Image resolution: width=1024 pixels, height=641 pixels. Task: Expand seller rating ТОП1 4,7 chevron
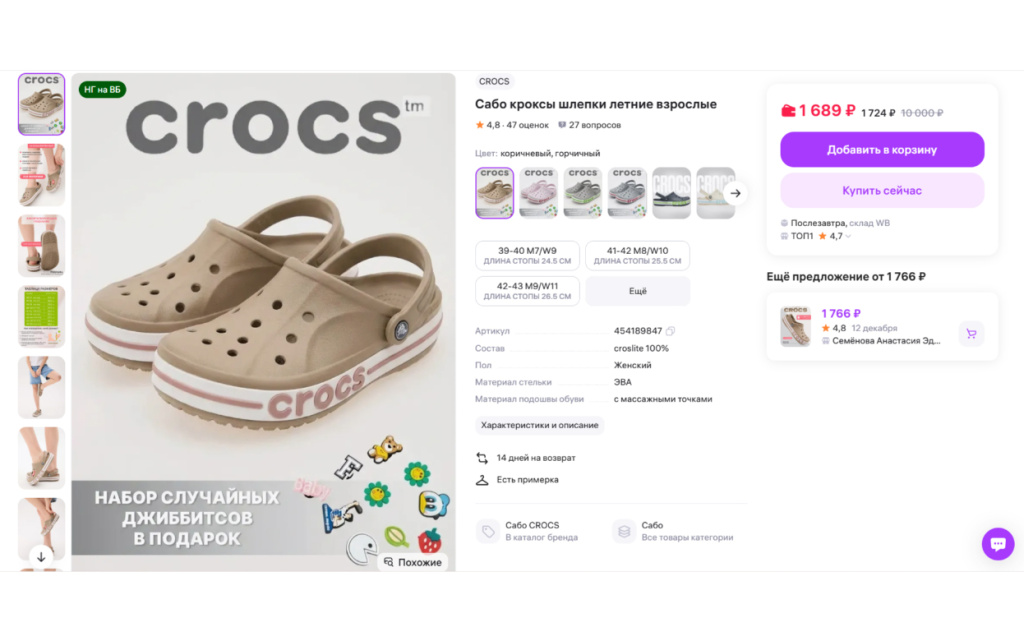pos(848,236)
